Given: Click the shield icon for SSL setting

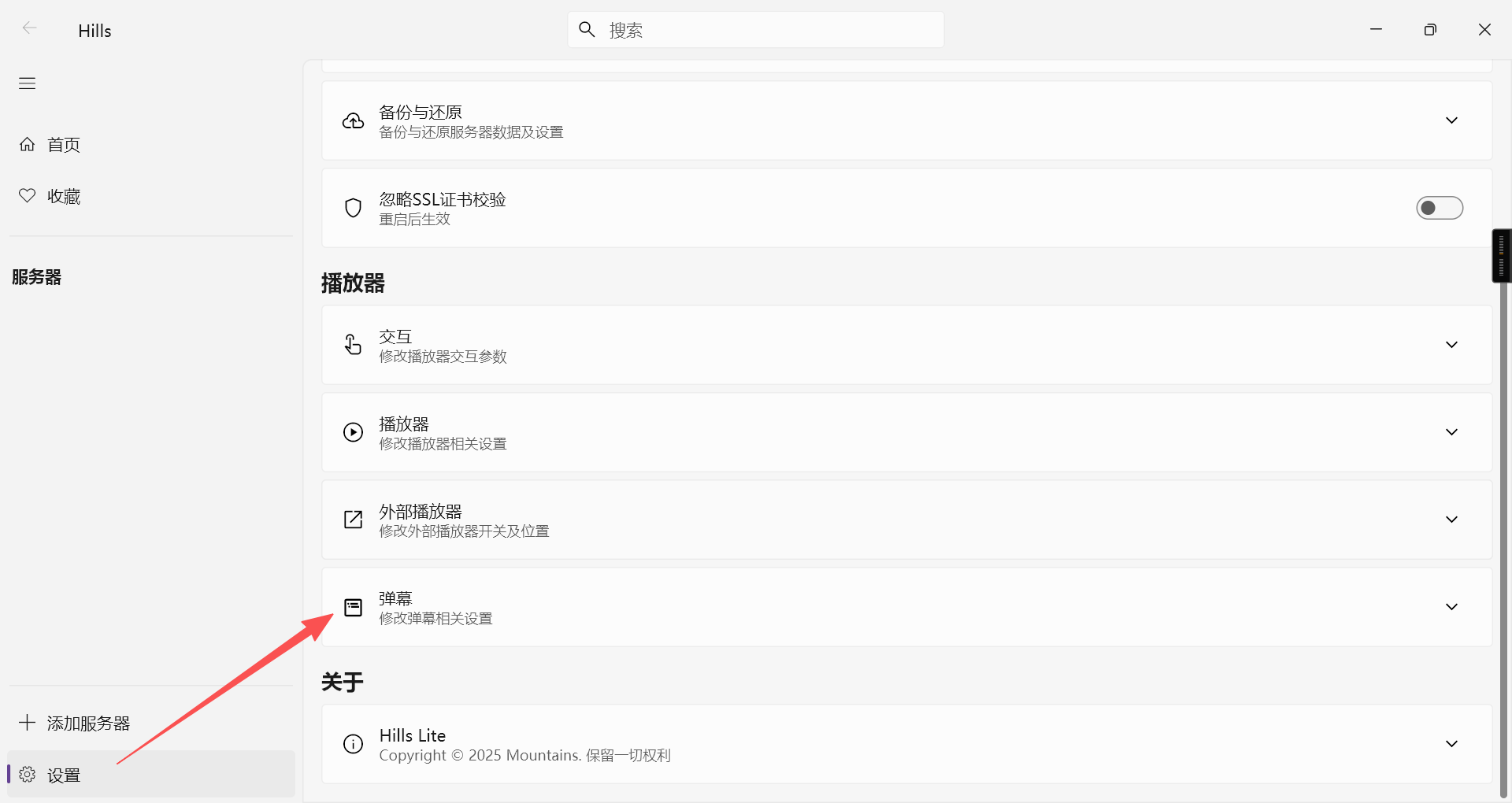Looking at the screenshot, I should 353,208.
